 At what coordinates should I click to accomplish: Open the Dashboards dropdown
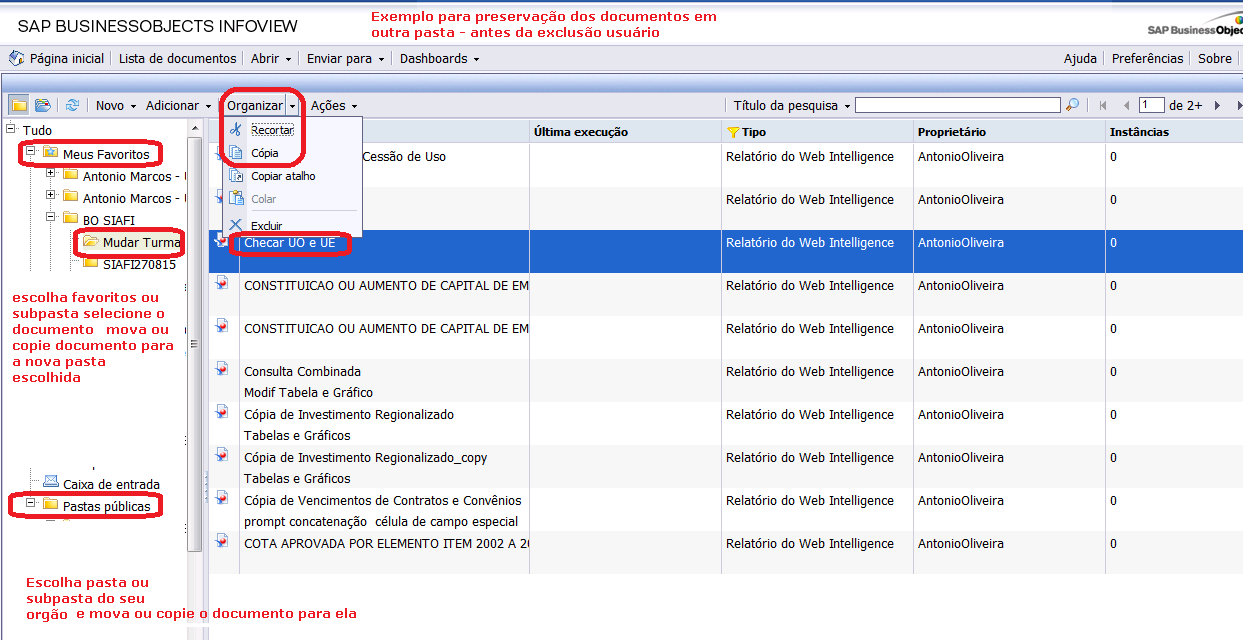[440, 59]
